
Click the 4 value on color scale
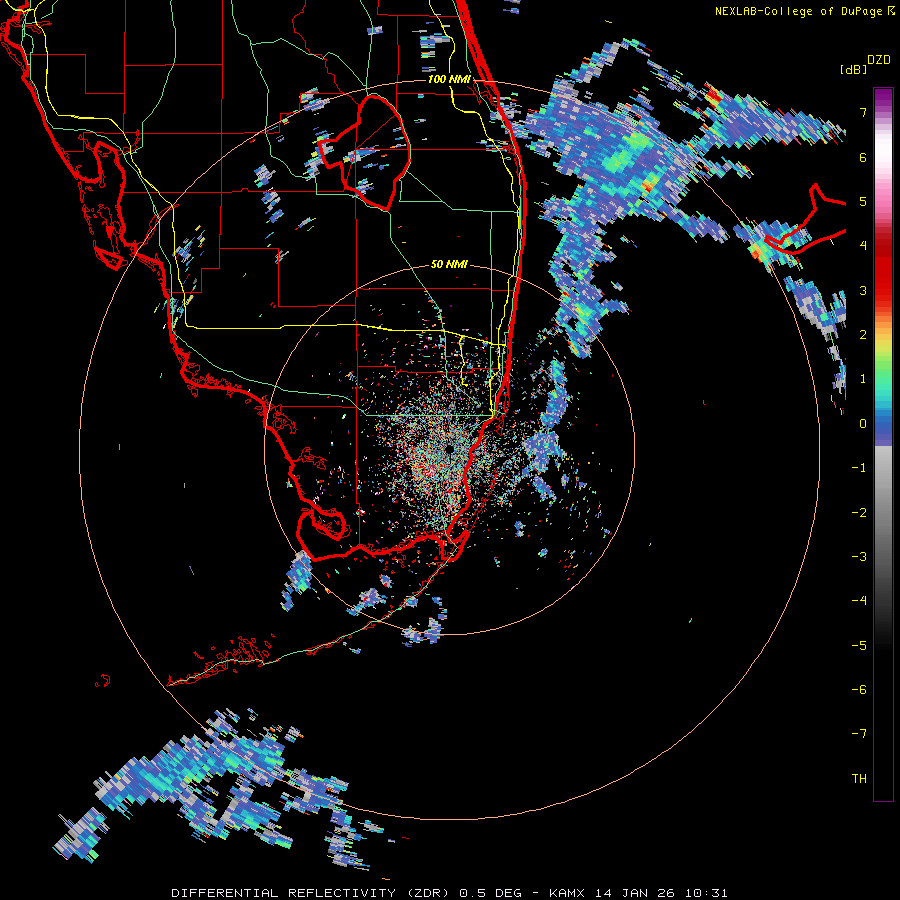click(863, 246)
